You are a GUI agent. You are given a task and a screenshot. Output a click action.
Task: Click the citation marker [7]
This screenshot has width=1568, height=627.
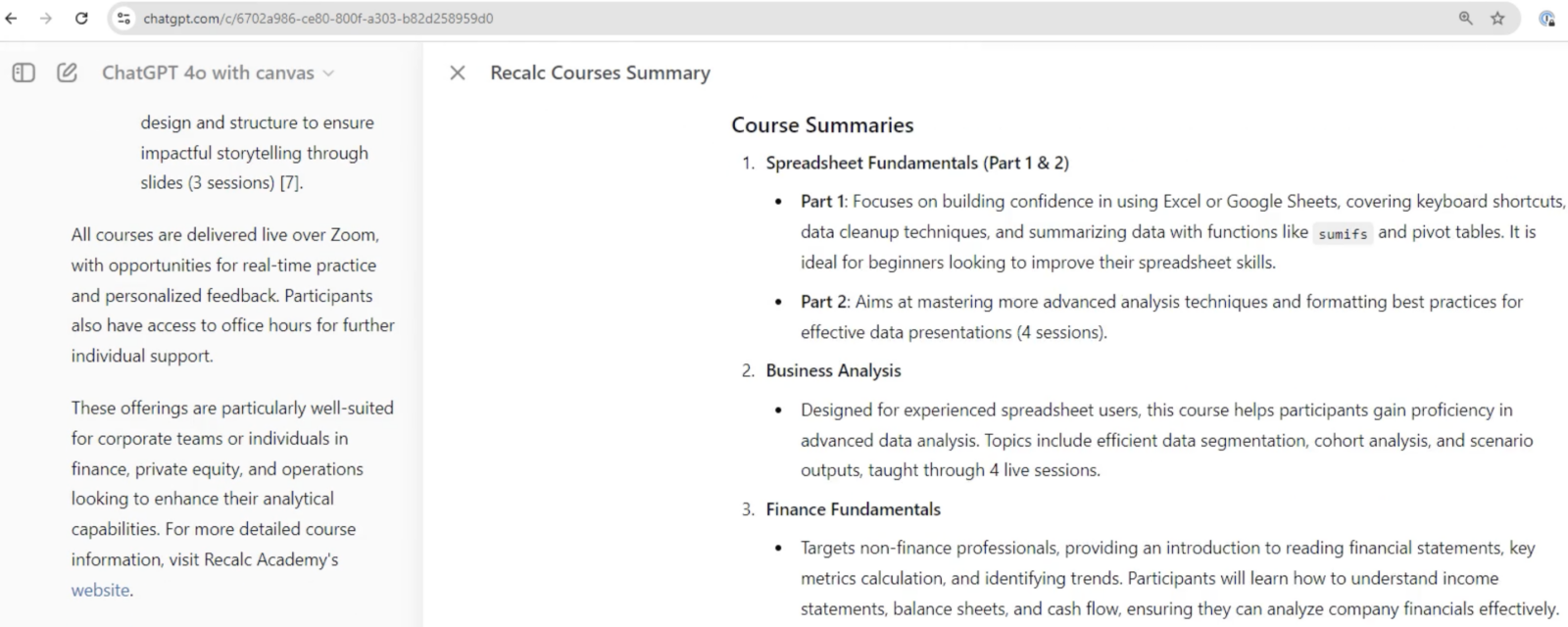tap(290, 182)
